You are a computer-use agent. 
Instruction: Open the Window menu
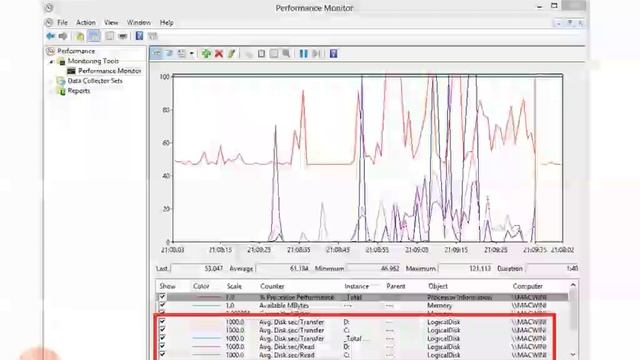coord(139,22)
